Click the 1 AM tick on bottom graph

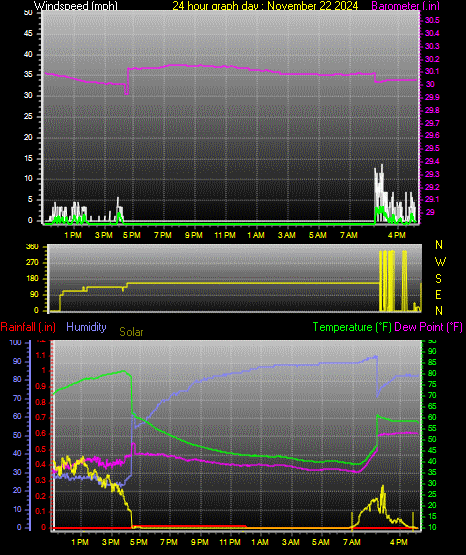click(x=260, y=542)
